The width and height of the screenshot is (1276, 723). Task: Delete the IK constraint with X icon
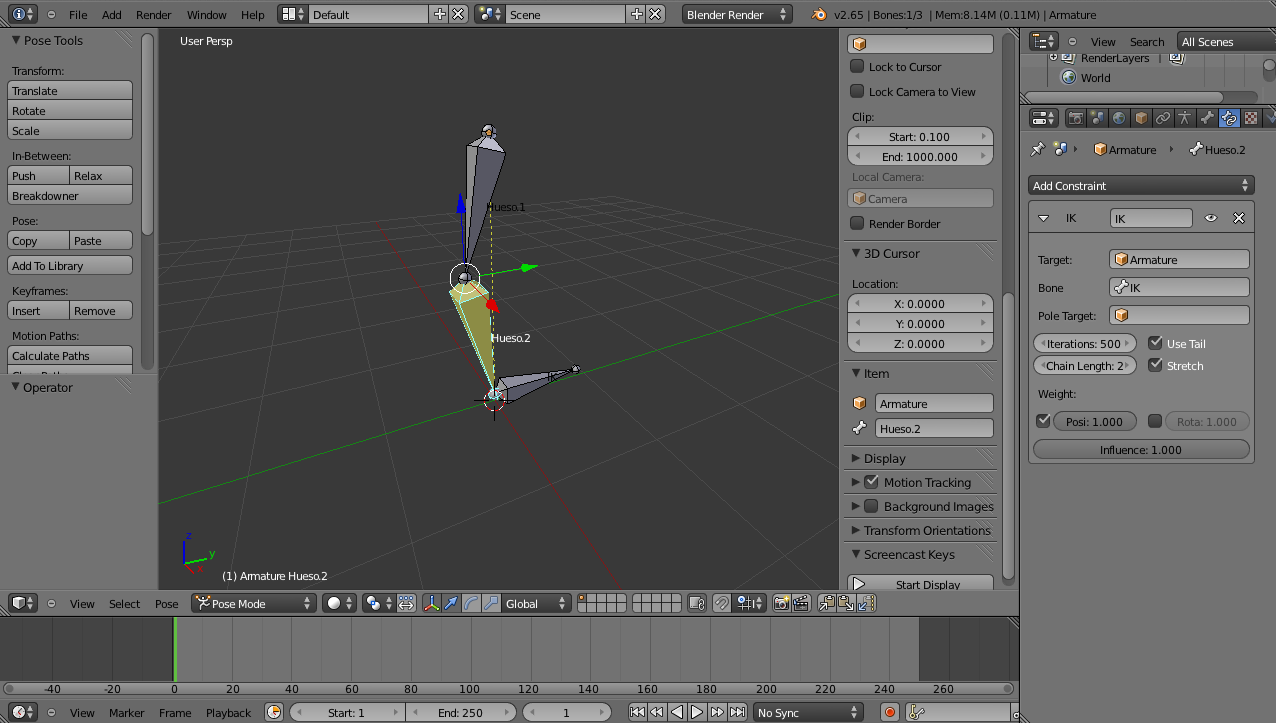[1239, 218]
